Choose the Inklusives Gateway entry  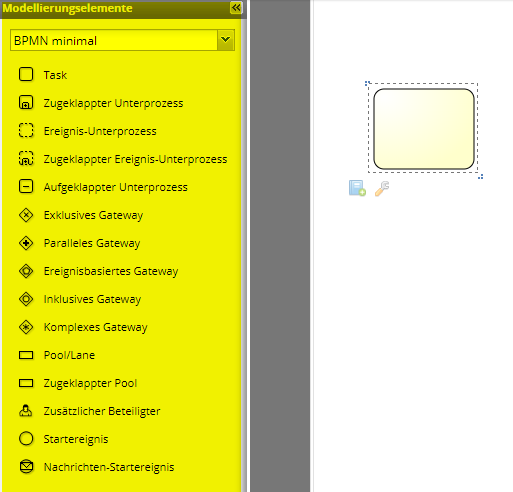coord(92,299)
